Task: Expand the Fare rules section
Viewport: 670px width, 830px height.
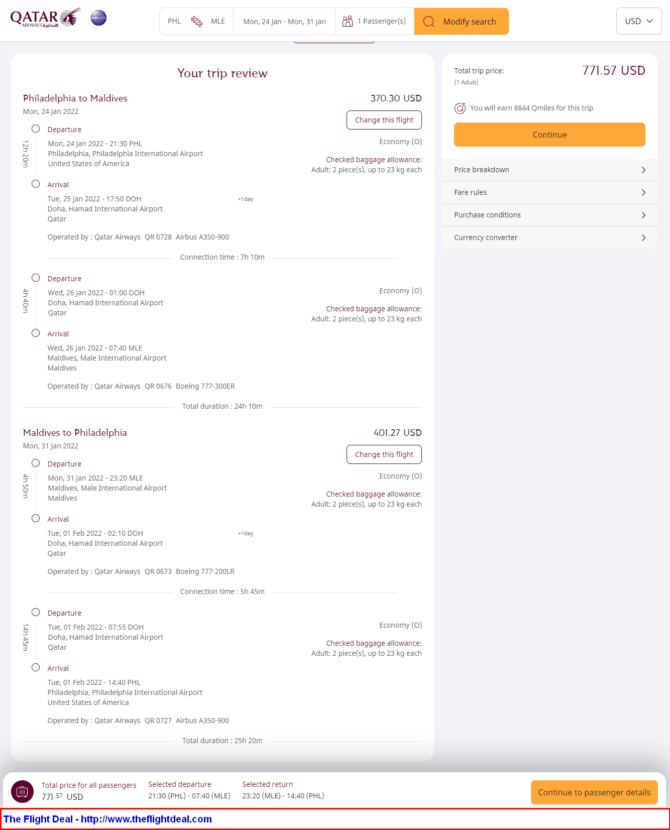Action: 549,193
